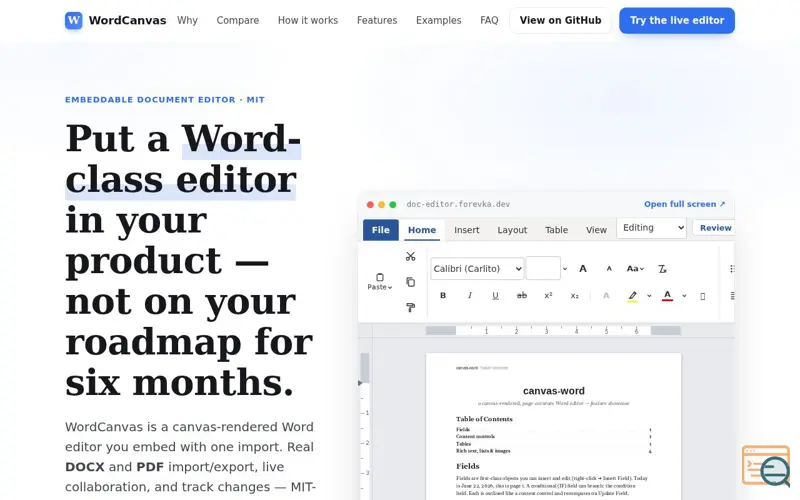Image resolution: width=800 pixels, height=500 pixels.
Task: Click the Try the live editor button
Action: pyautogui.click(x=677, y=20)
